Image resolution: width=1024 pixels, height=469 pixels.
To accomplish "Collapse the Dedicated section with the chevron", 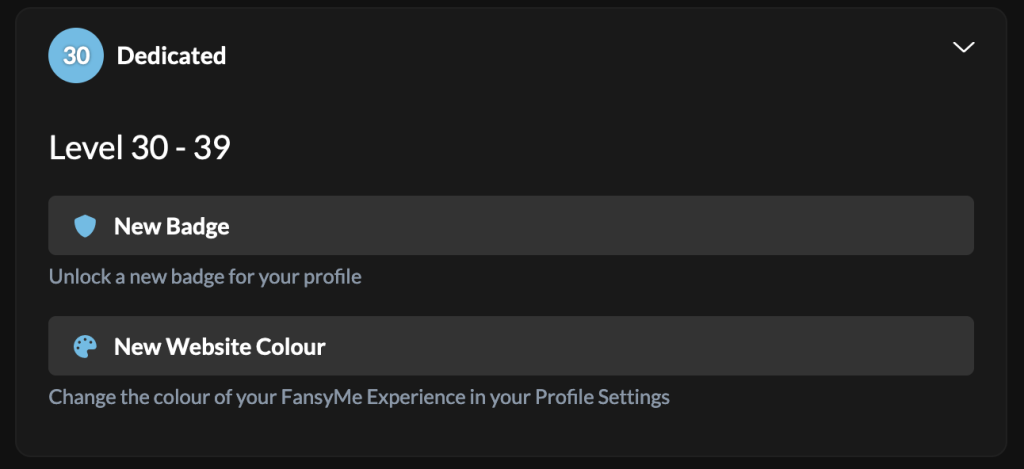I will [x=963, y=47].
